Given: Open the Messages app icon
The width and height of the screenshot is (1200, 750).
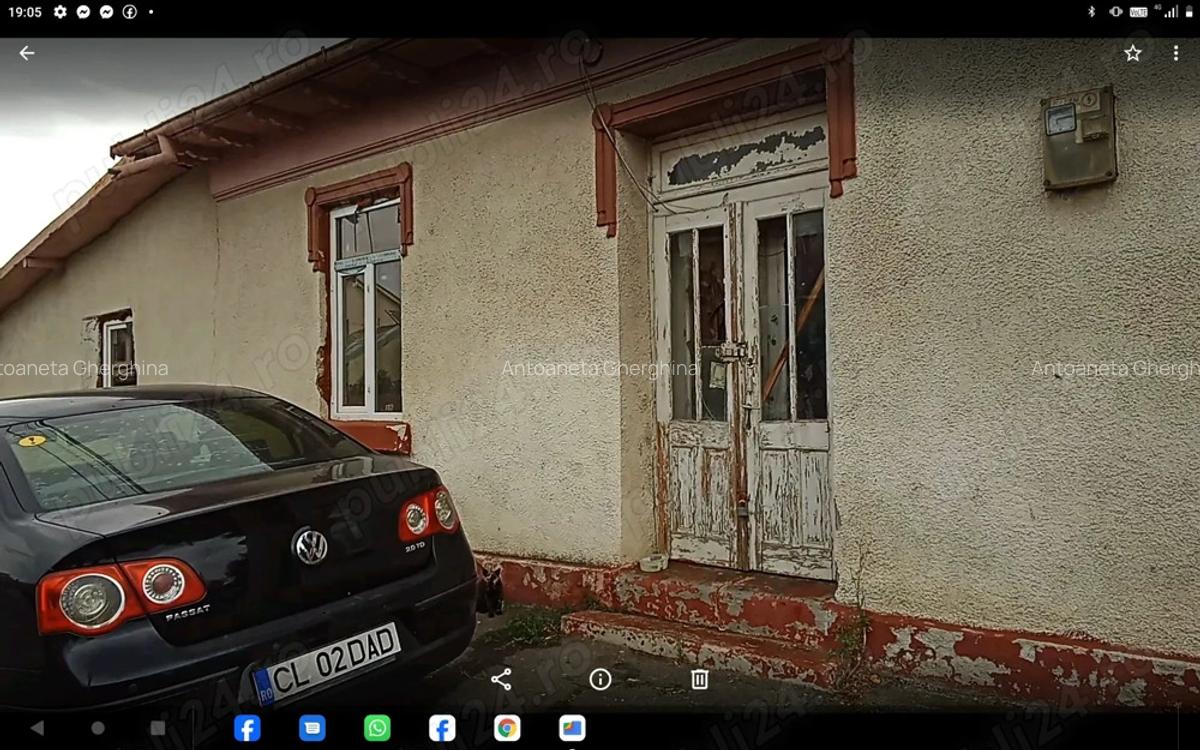Looking at the screenshot, I should coord(310,730).
